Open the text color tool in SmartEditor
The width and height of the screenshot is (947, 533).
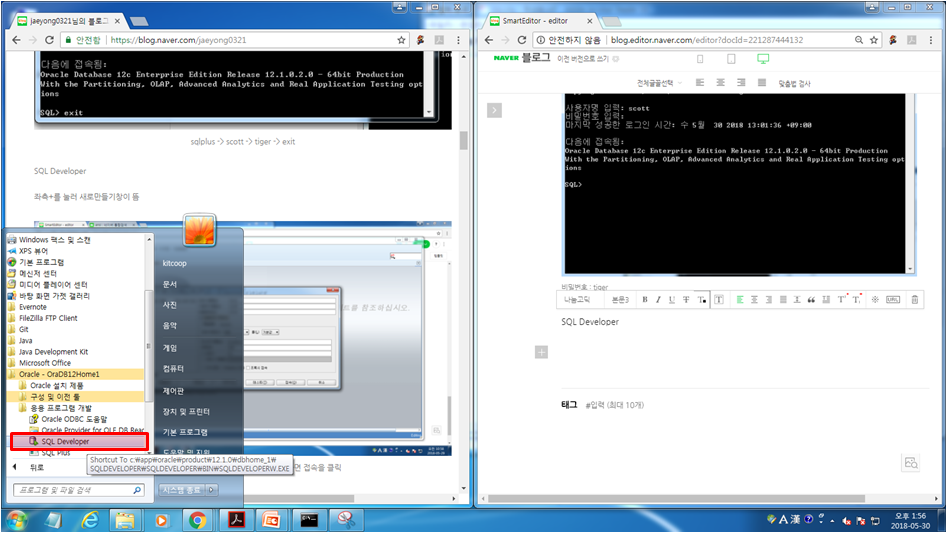[x=701, y=299]
